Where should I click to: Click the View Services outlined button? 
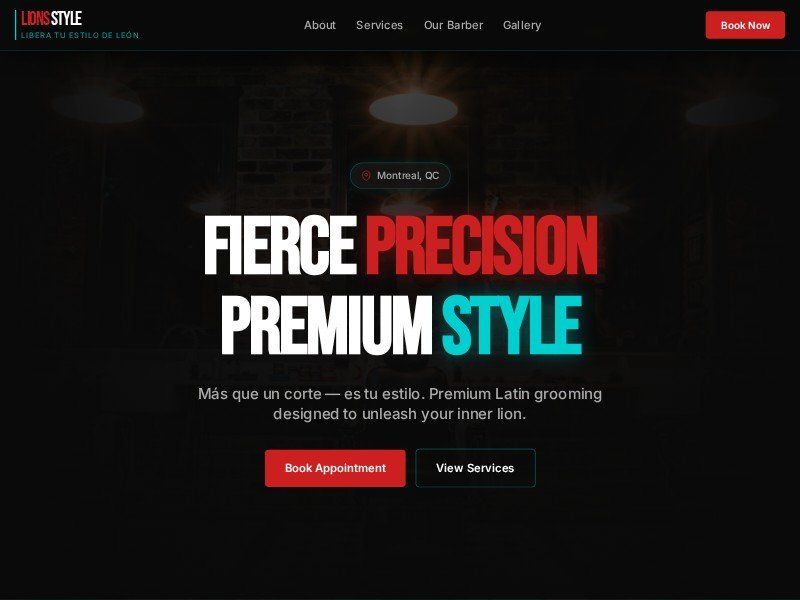[x=476, y=468]
